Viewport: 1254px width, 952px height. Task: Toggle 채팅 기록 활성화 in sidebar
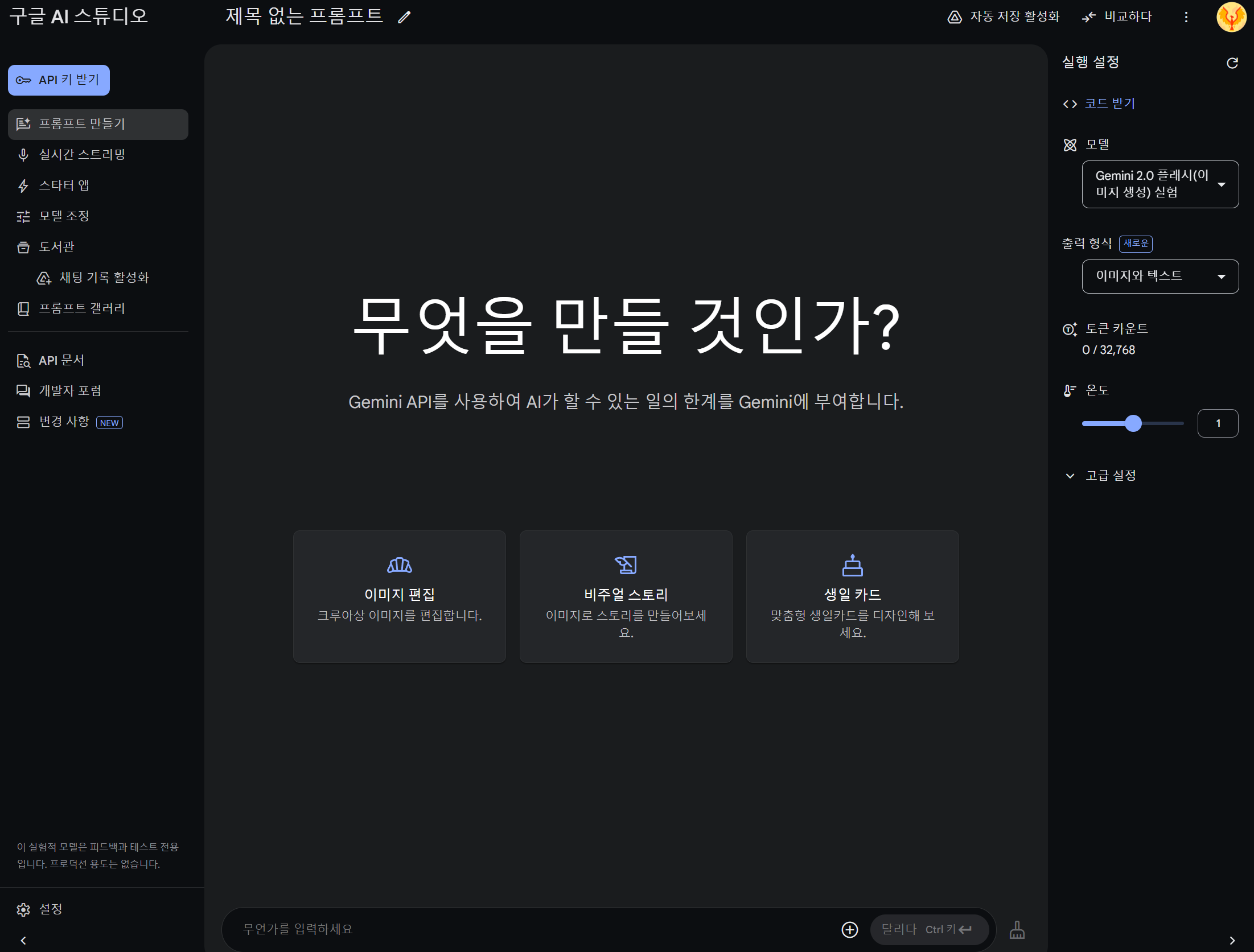pyautogui.click(x=104, y=278)
